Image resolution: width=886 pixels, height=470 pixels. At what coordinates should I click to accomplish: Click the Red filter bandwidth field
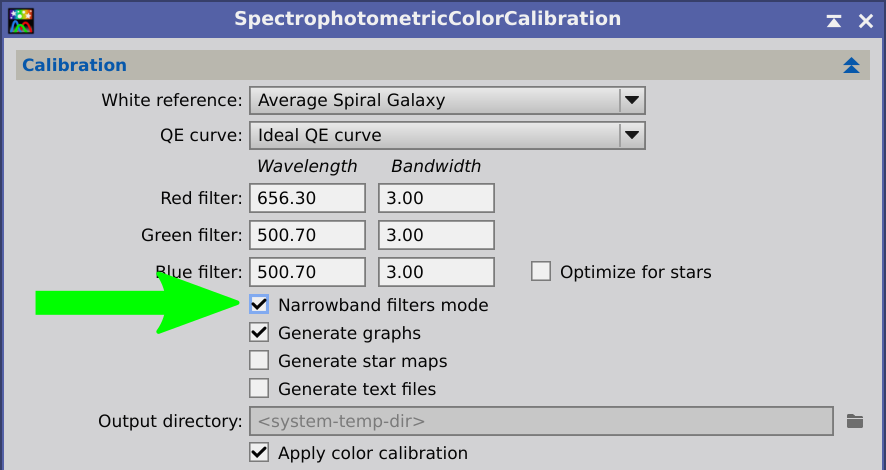click(436, 198)
